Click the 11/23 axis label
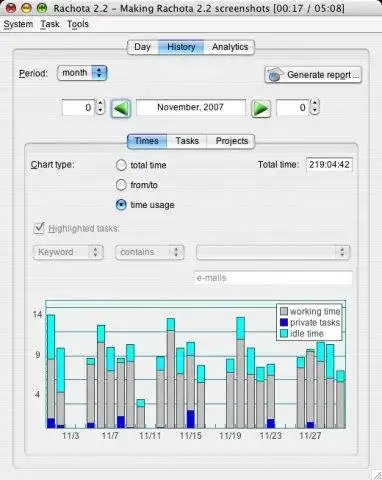Viewport: 382px width, 480px height. pyautogui.click(x=270, y=436)
